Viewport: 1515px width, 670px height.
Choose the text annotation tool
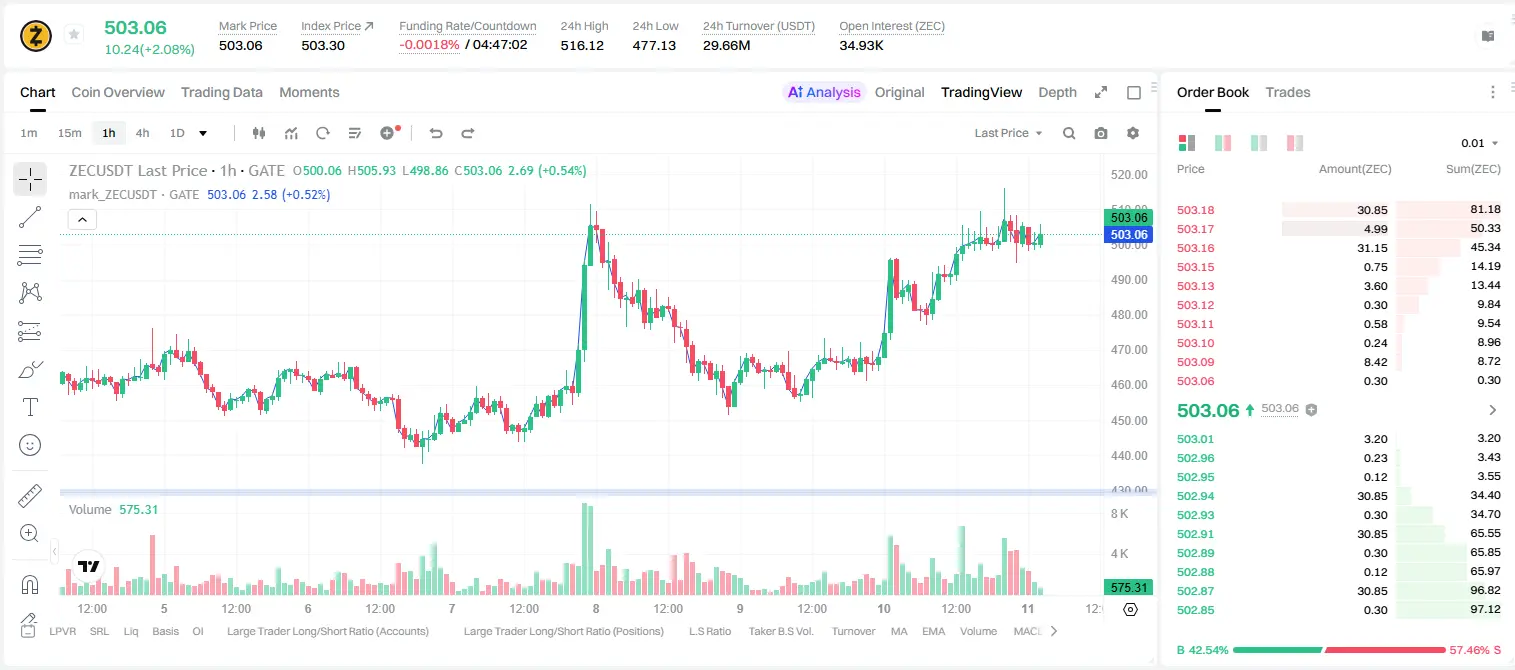coord(30,407)
